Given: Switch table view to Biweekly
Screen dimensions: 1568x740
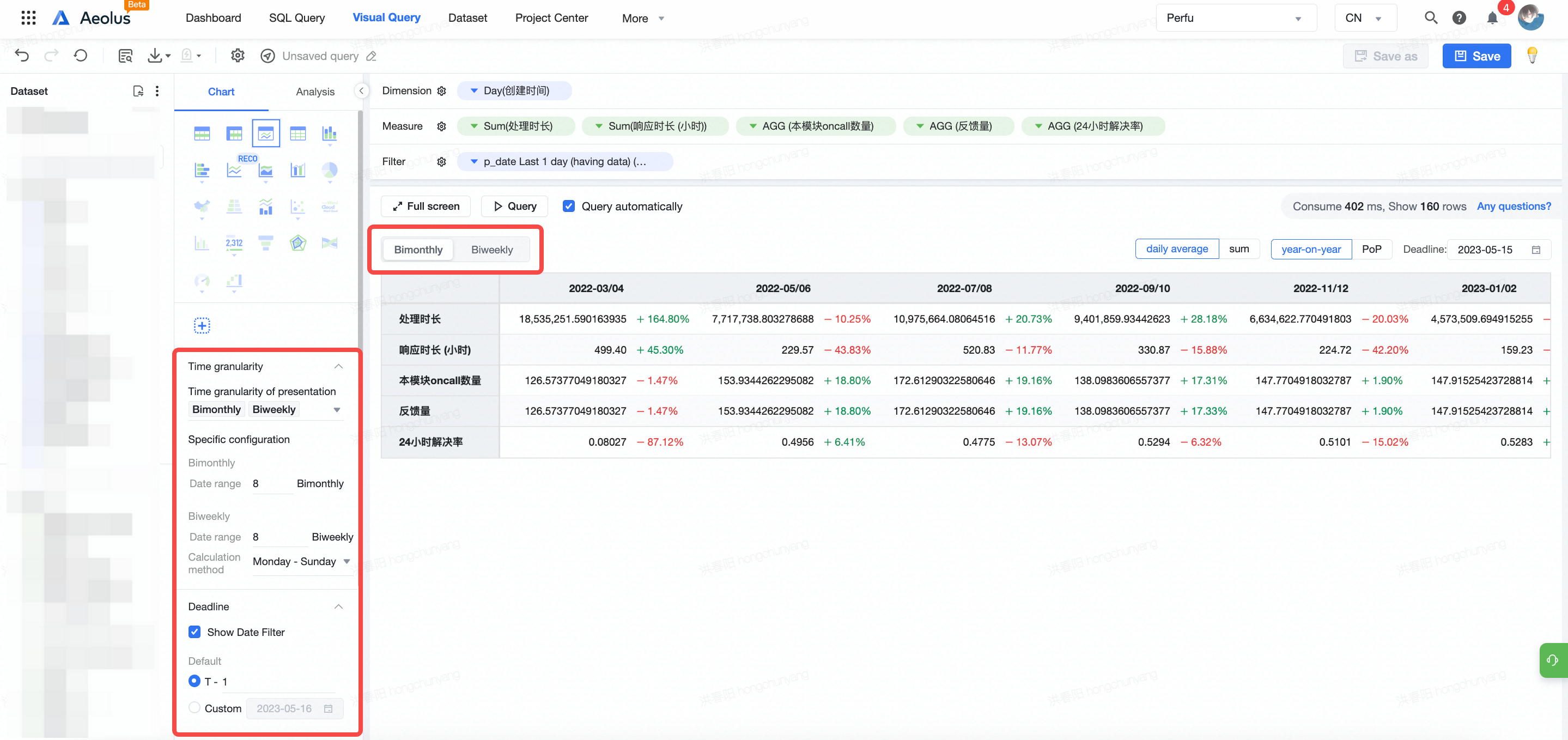Looking at the screenshot, I should [x=492, y=250].
